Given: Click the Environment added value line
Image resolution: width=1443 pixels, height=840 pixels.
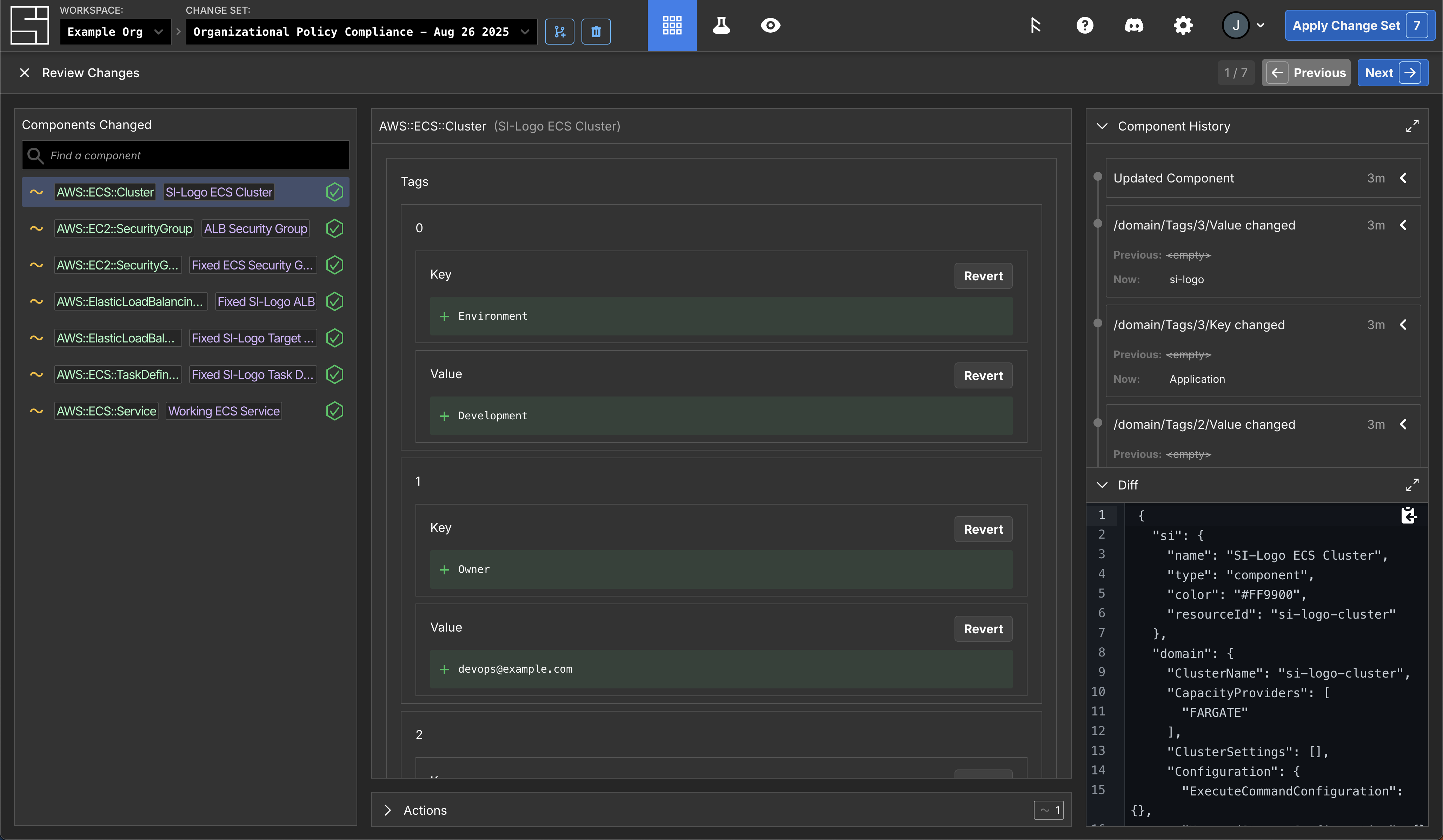Looking at the screenshot, I should click(721, 316).
